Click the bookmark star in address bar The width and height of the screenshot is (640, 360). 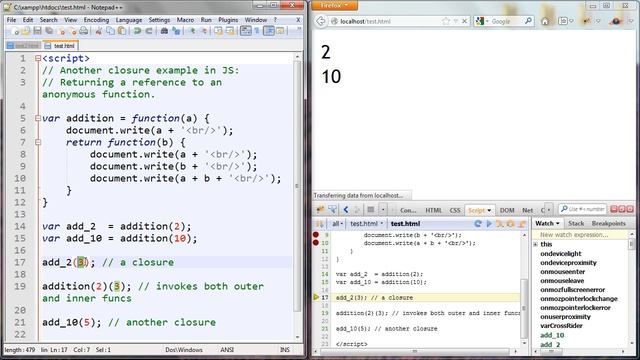446,21
